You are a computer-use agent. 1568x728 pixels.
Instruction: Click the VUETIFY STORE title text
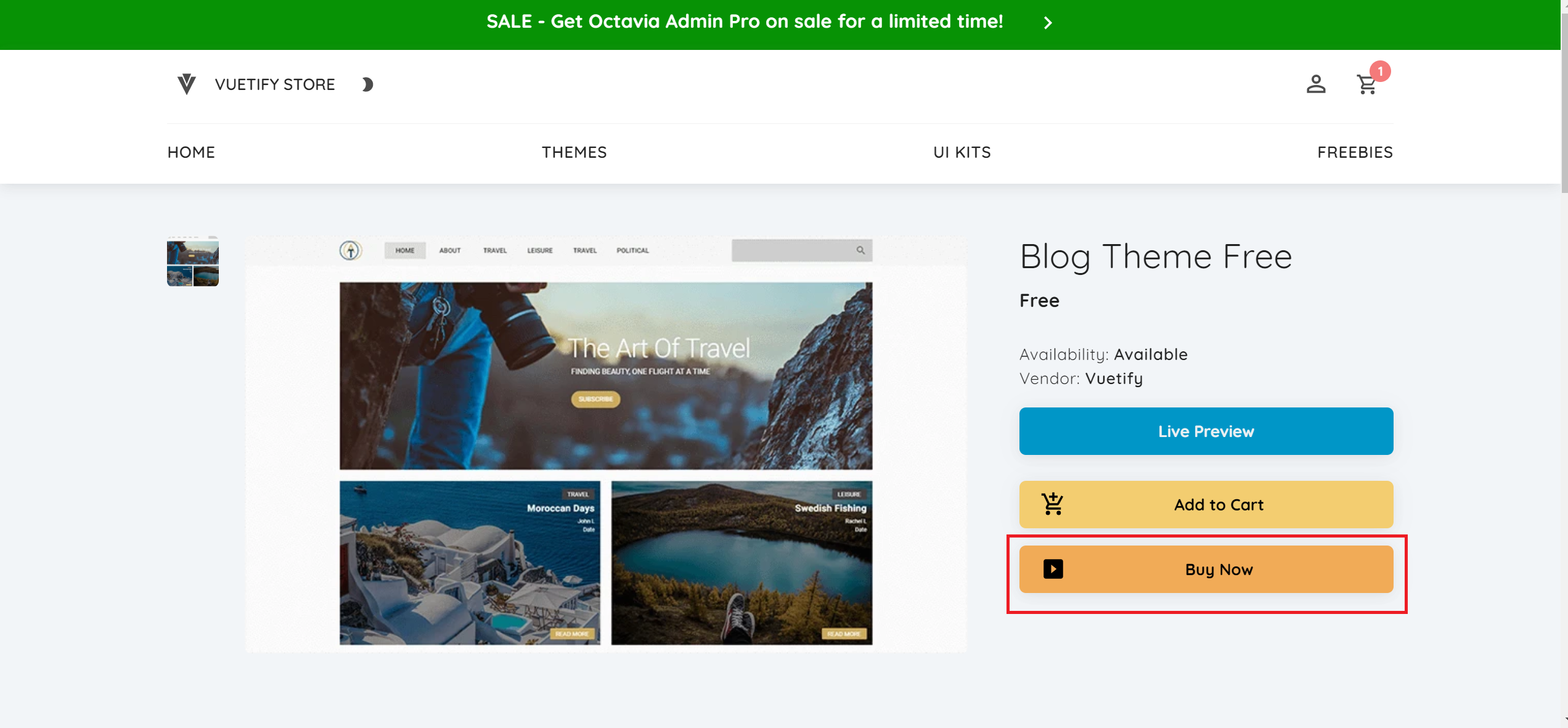click(x=275, y=84)
